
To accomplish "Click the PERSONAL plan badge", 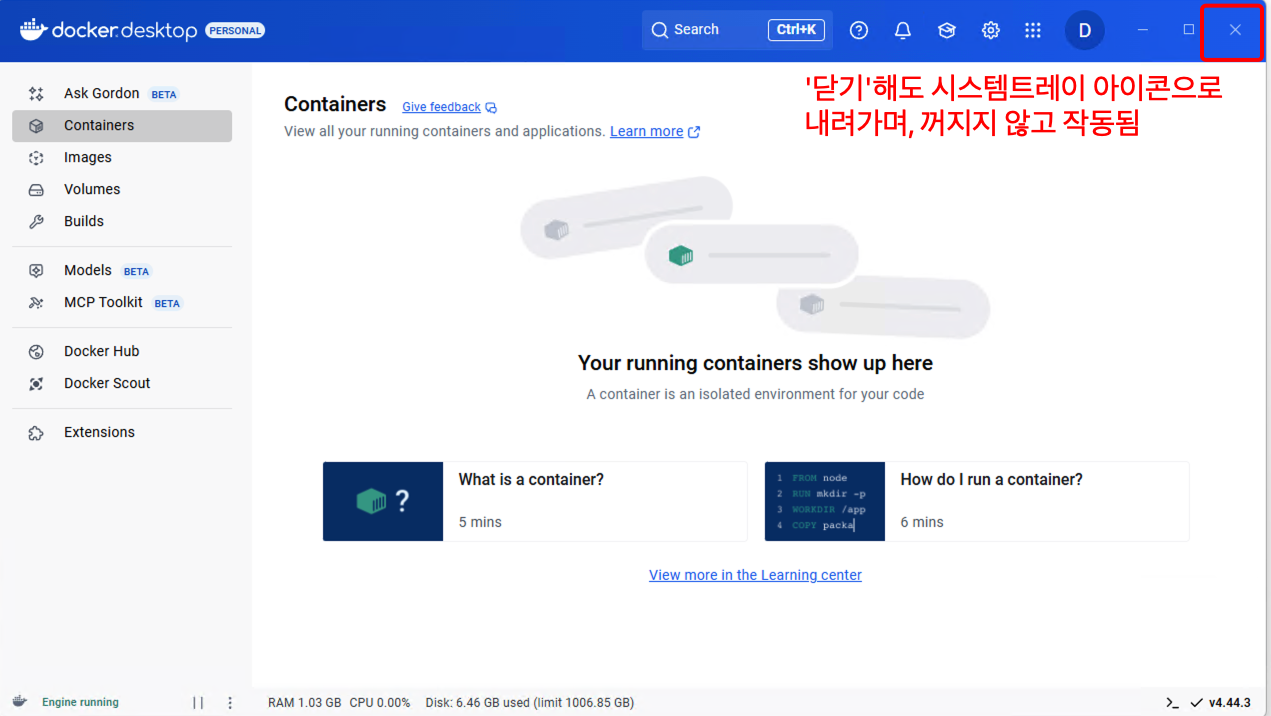I will (x=235, y=31).
